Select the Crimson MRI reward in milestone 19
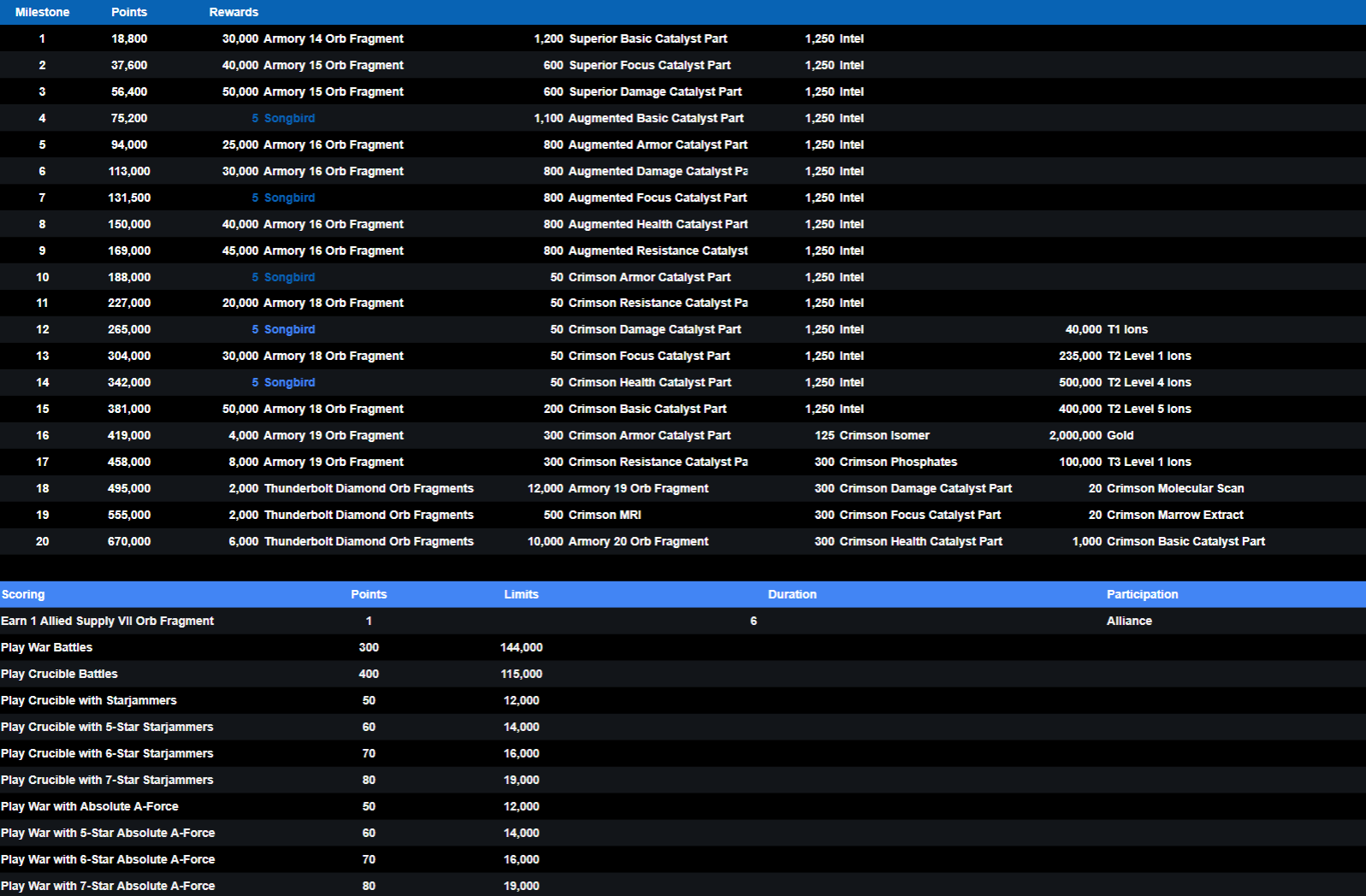 coord(604,515)
